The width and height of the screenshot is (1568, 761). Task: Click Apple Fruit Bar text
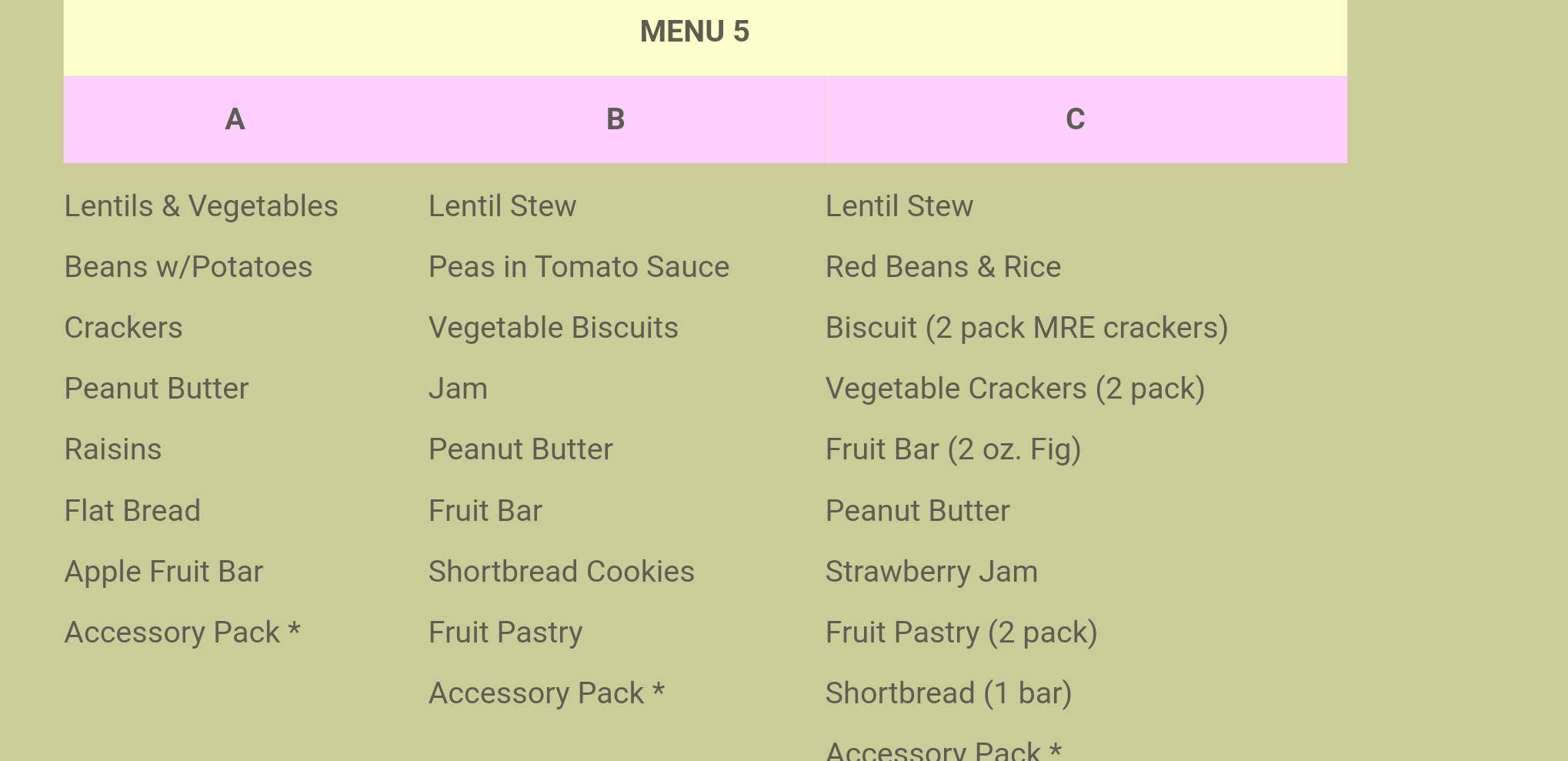(x=164, y=572)
